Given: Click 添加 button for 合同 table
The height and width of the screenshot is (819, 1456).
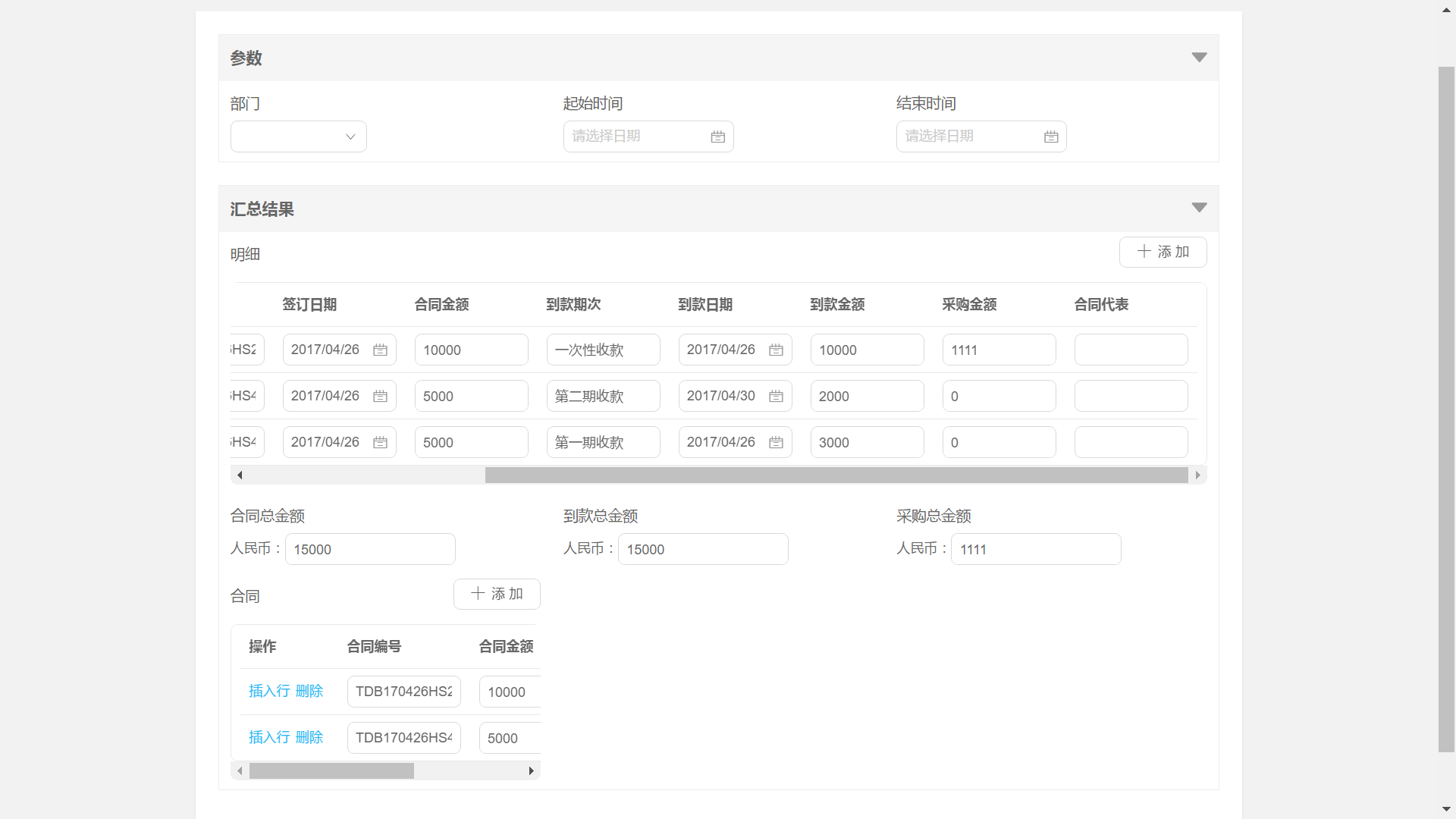Looking at the screenshot, I should [x=497, y=595].
